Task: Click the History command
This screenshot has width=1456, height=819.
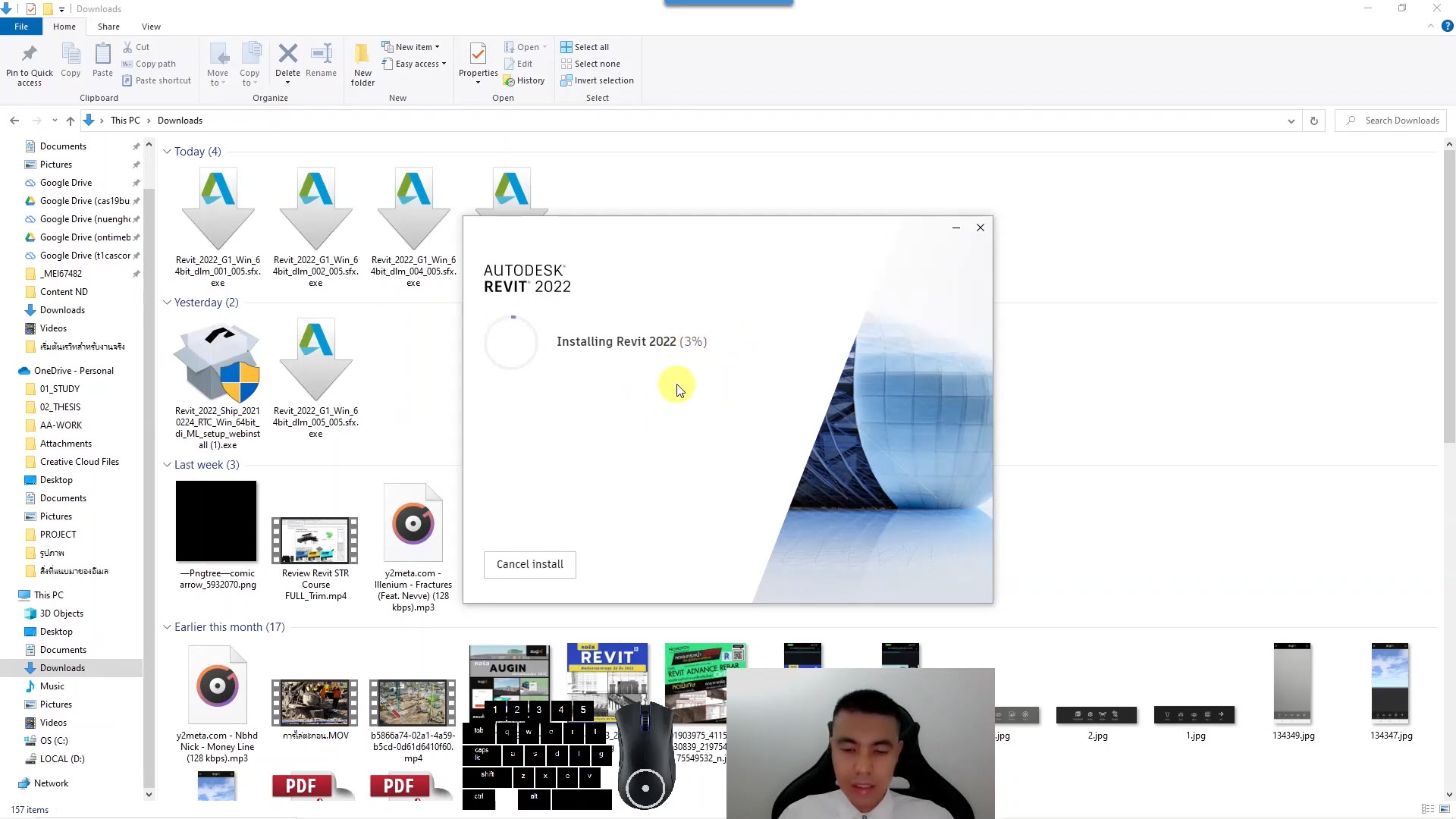Action: coord(525,80)
